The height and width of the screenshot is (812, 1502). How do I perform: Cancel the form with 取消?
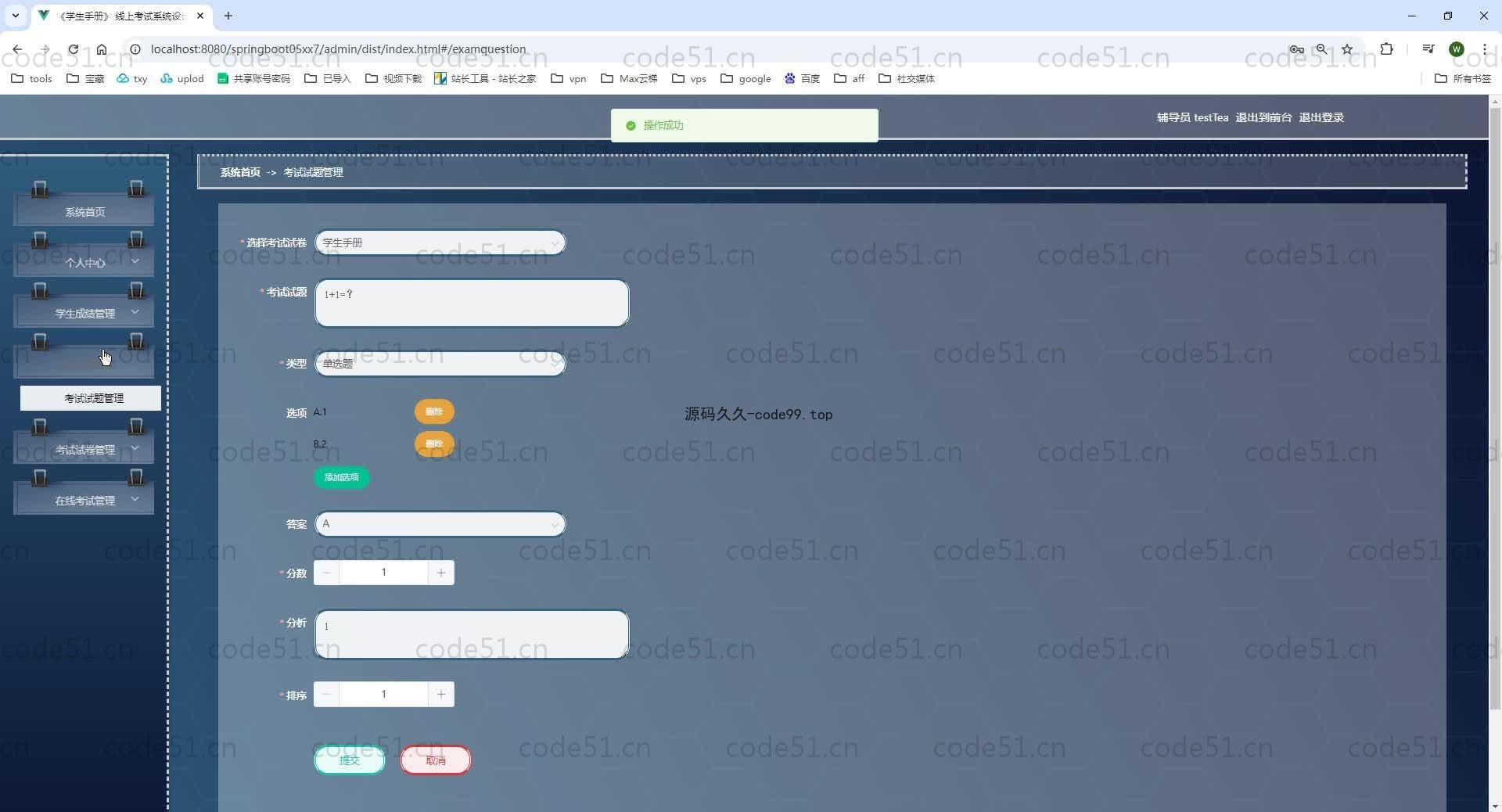click(x=436, y=760)
